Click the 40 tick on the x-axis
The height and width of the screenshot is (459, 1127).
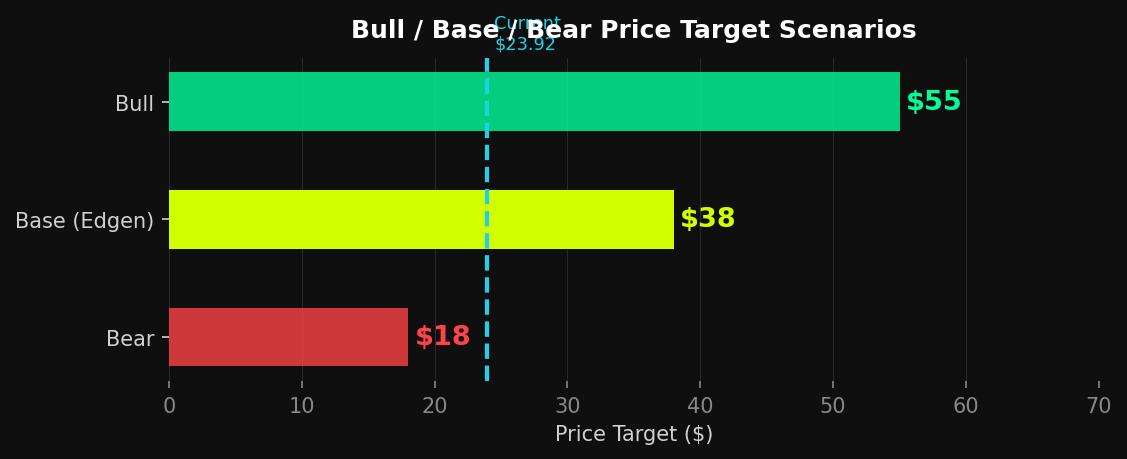tap(700, 406)
